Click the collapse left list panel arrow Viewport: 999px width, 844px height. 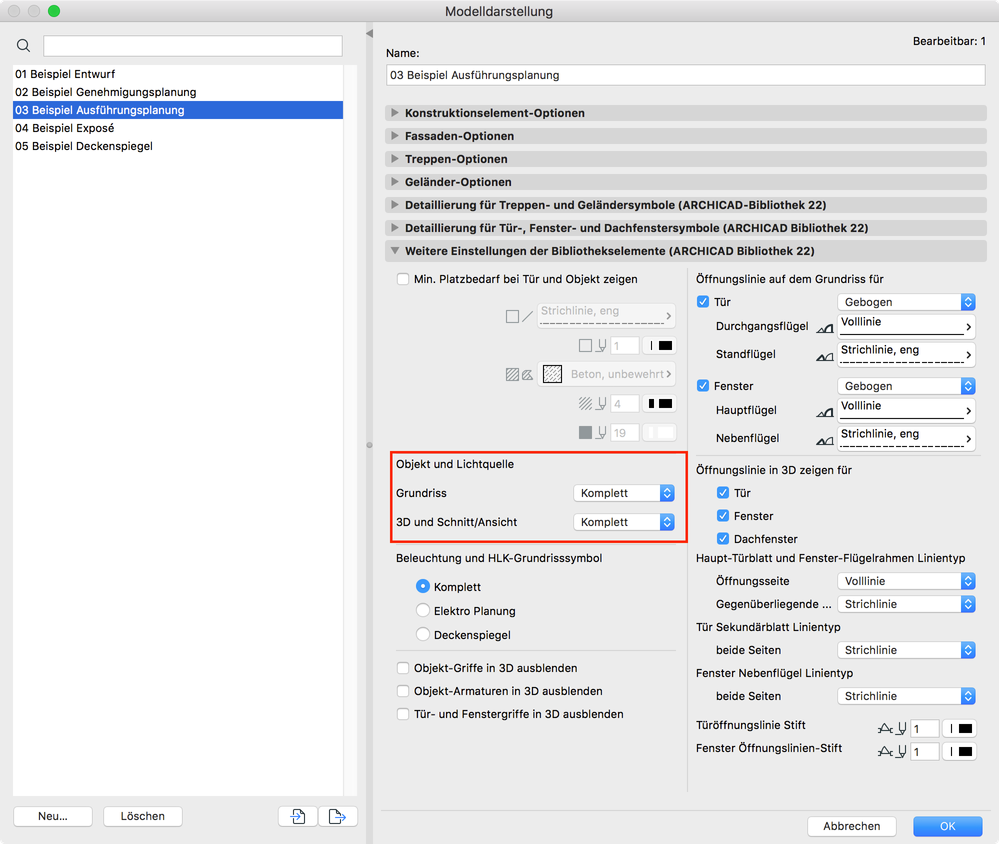[x=370, y=33]
